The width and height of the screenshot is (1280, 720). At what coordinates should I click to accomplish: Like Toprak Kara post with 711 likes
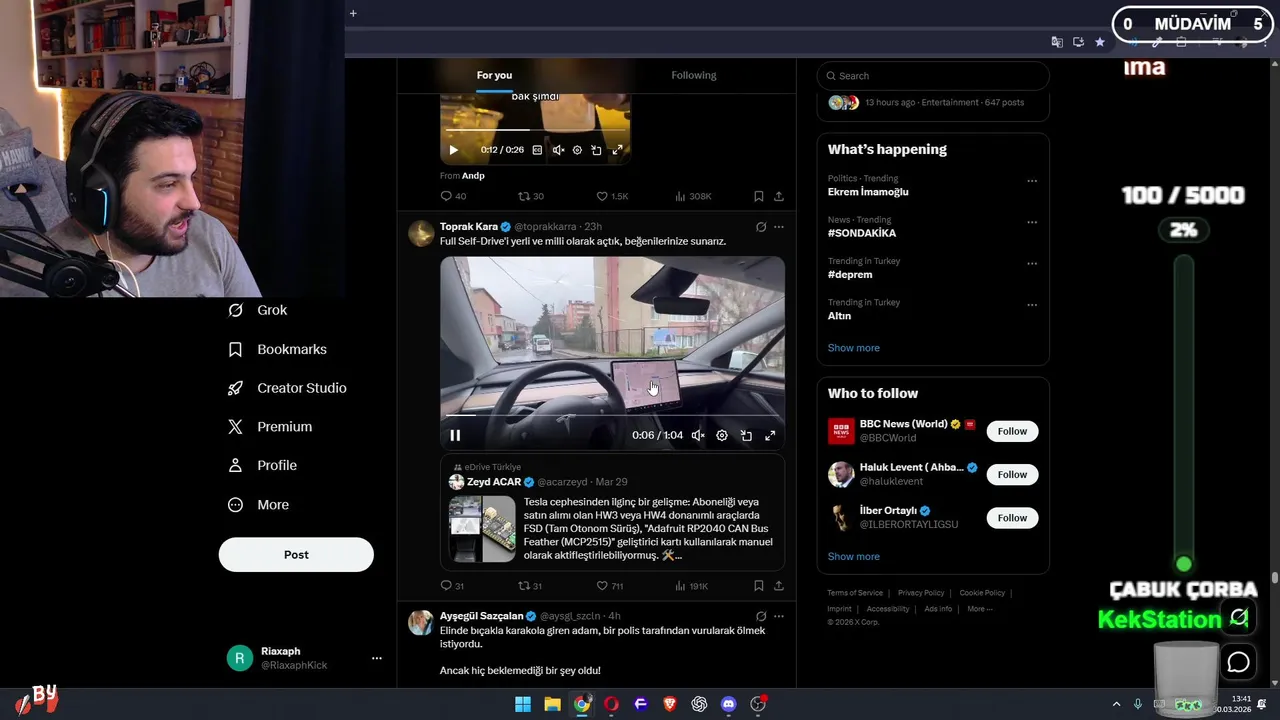610,586
